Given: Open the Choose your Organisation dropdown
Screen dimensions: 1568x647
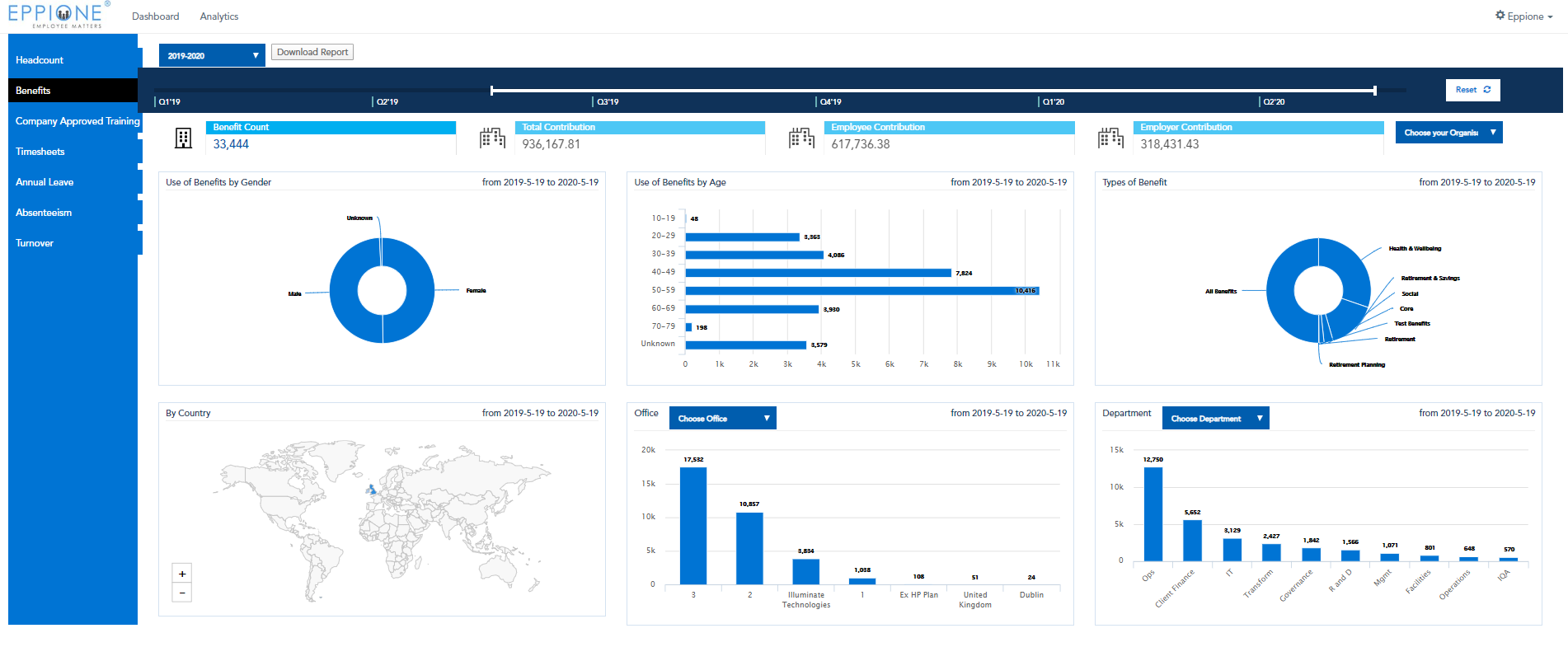Looking at the screenshot, I should pyautogui.click(x=1448, y=133).
